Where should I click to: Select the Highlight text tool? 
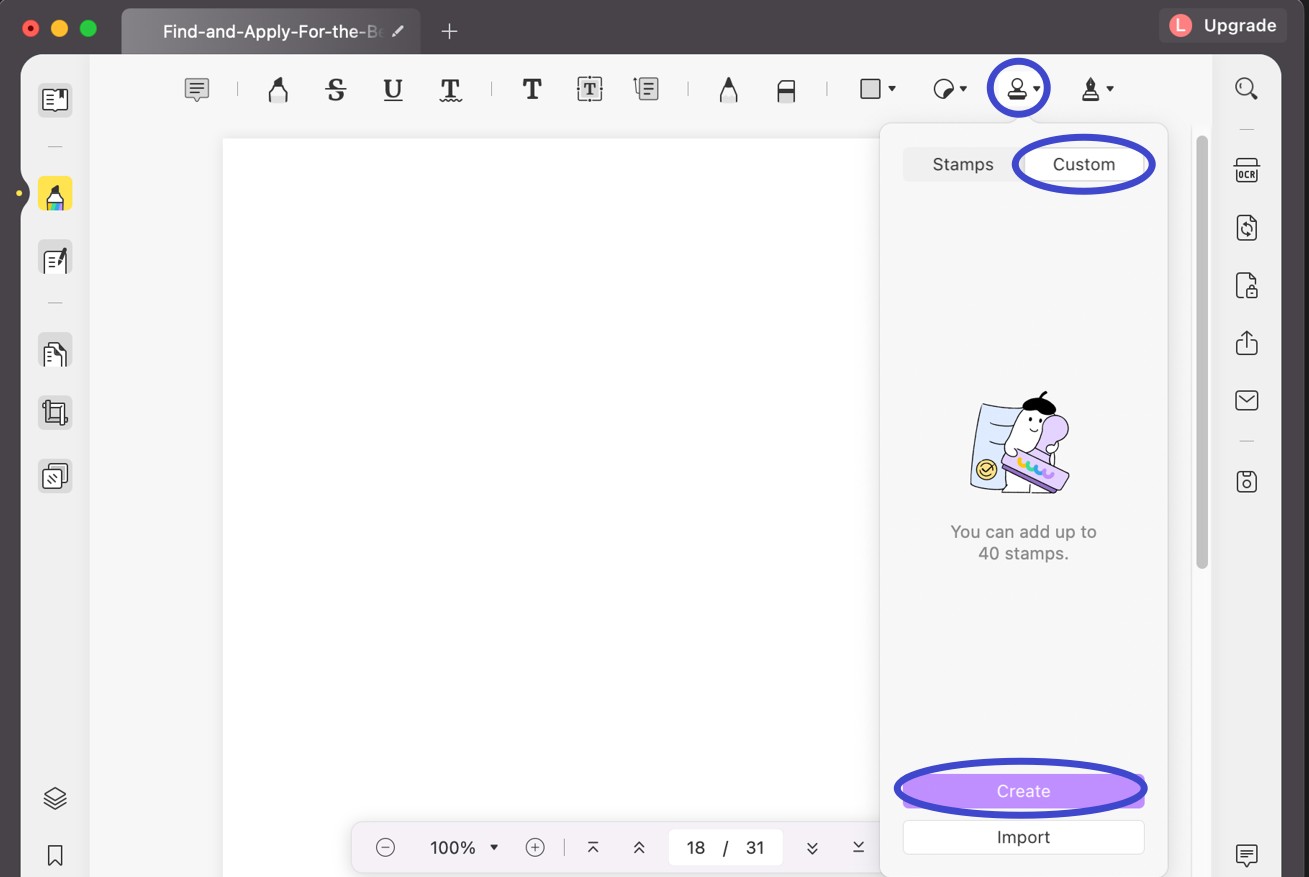pyautogui.click(x=277, y=89)
